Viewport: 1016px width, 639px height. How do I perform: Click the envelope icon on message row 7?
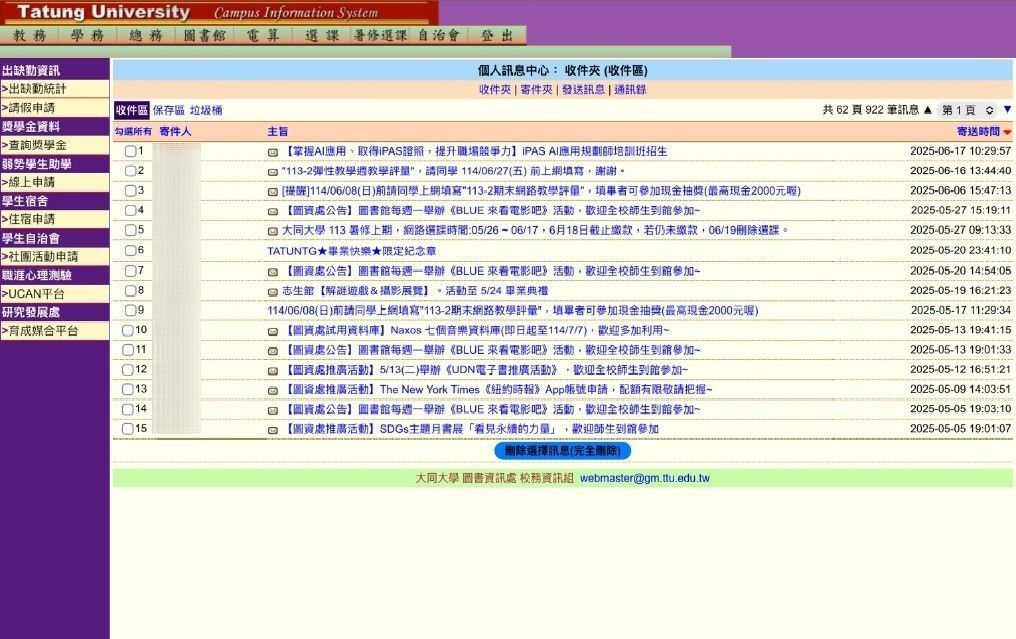273,272
